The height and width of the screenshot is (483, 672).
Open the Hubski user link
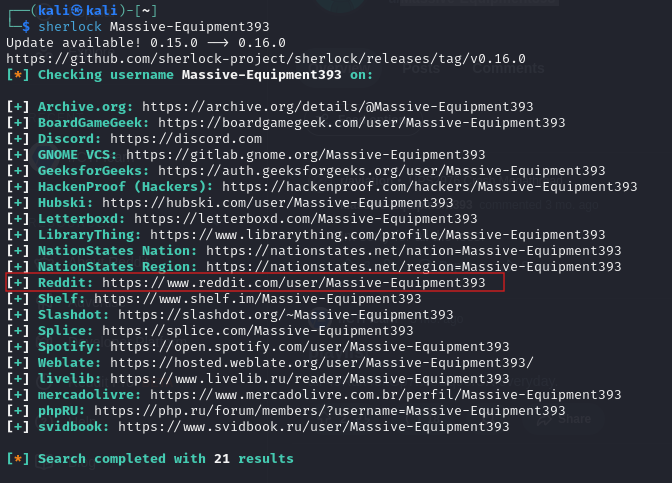[278, 202]
